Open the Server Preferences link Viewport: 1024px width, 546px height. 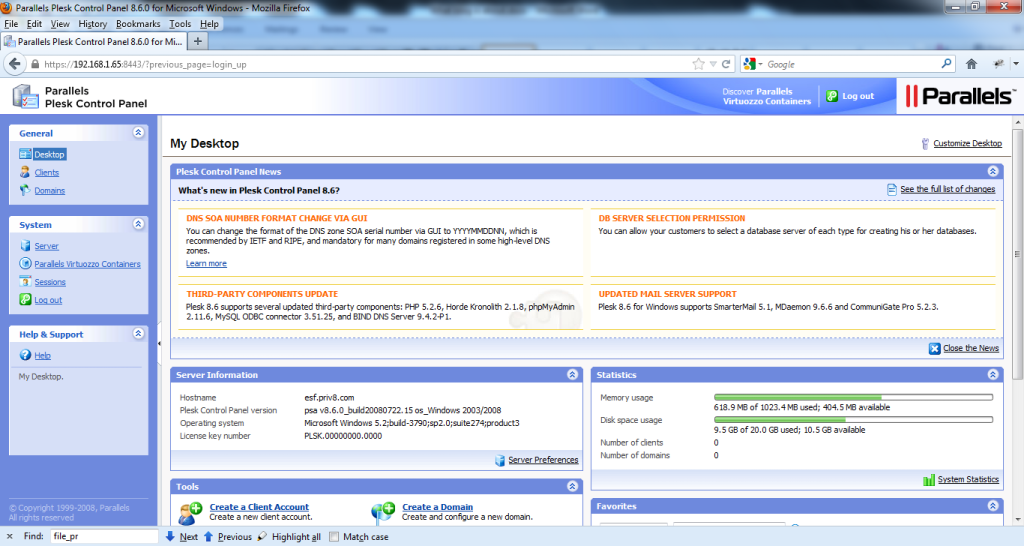tap(543, 460)
